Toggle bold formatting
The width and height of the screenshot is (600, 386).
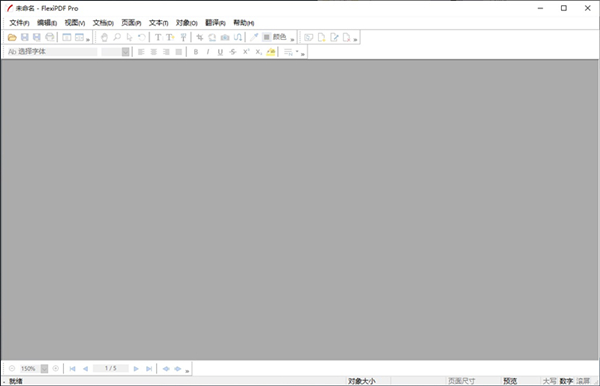coord(196,52)
